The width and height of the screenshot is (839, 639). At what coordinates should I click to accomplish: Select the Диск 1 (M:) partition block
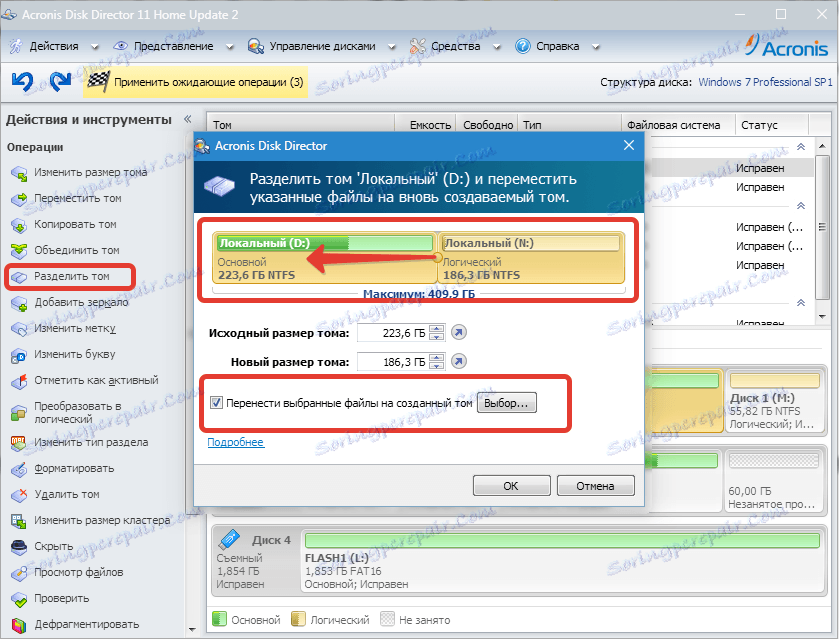coord(775,402)
